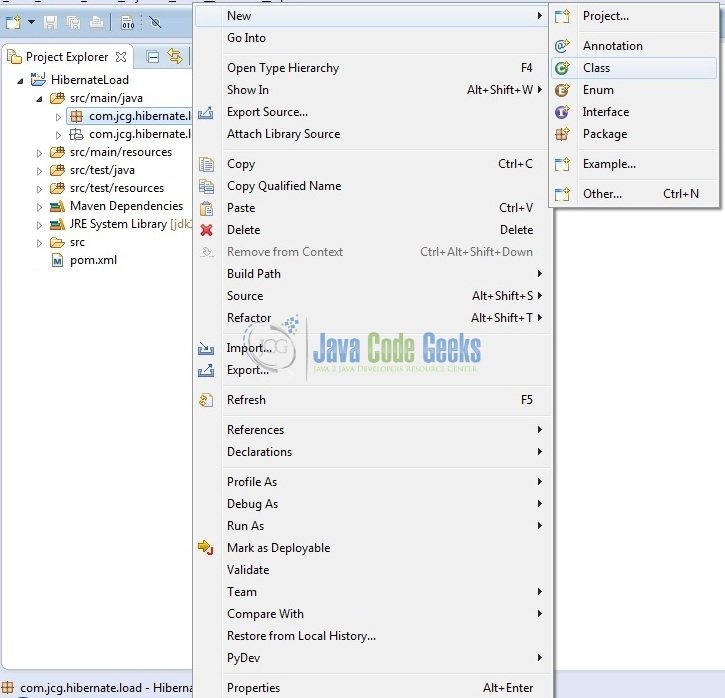Click the Paste clipboard icon
The height and width of the screenshot is (698, 725).
(206, 208)
